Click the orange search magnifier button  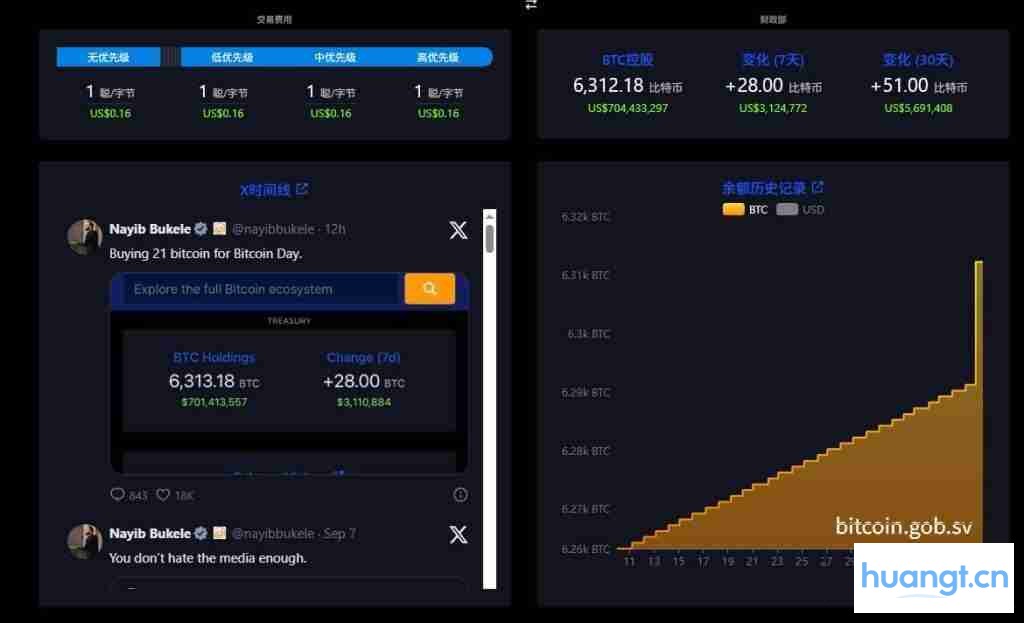[429, 289]
